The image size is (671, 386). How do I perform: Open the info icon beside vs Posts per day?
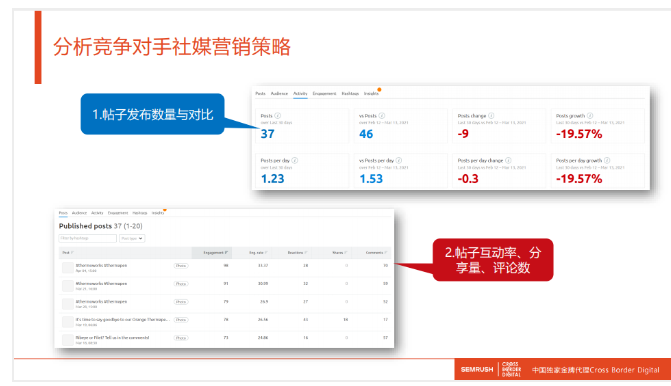click(399, 160)
